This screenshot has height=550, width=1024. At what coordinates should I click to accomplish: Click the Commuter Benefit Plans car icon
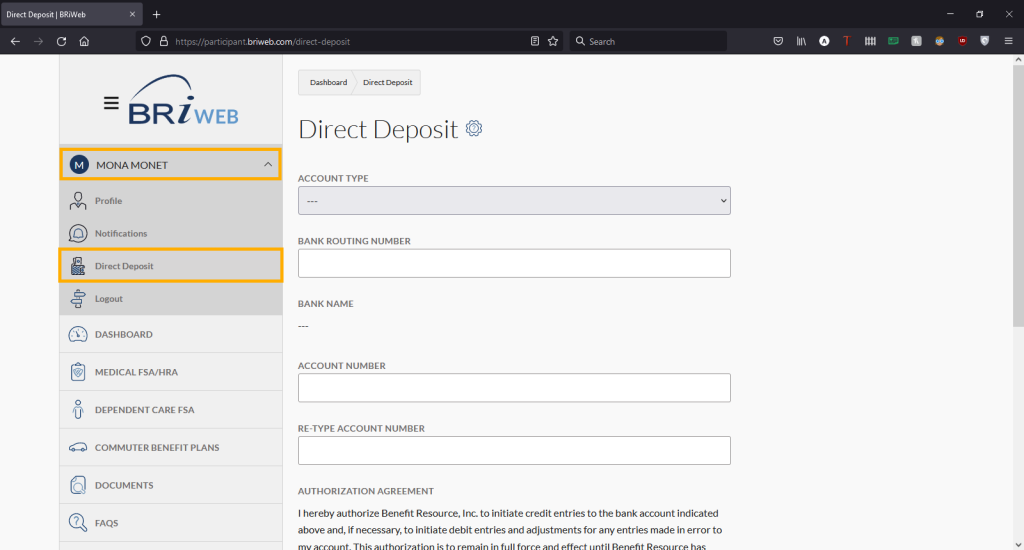point(78,448)
